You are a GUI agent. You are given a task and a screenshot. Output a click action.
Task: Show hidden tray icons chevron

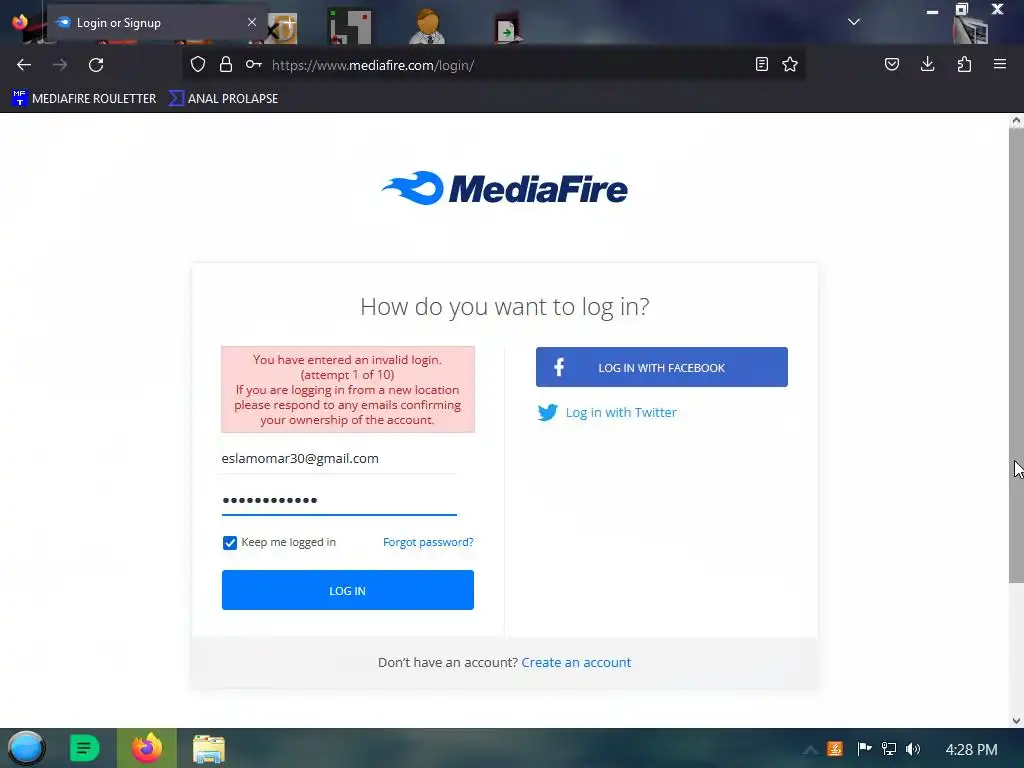tap(810, 750)
